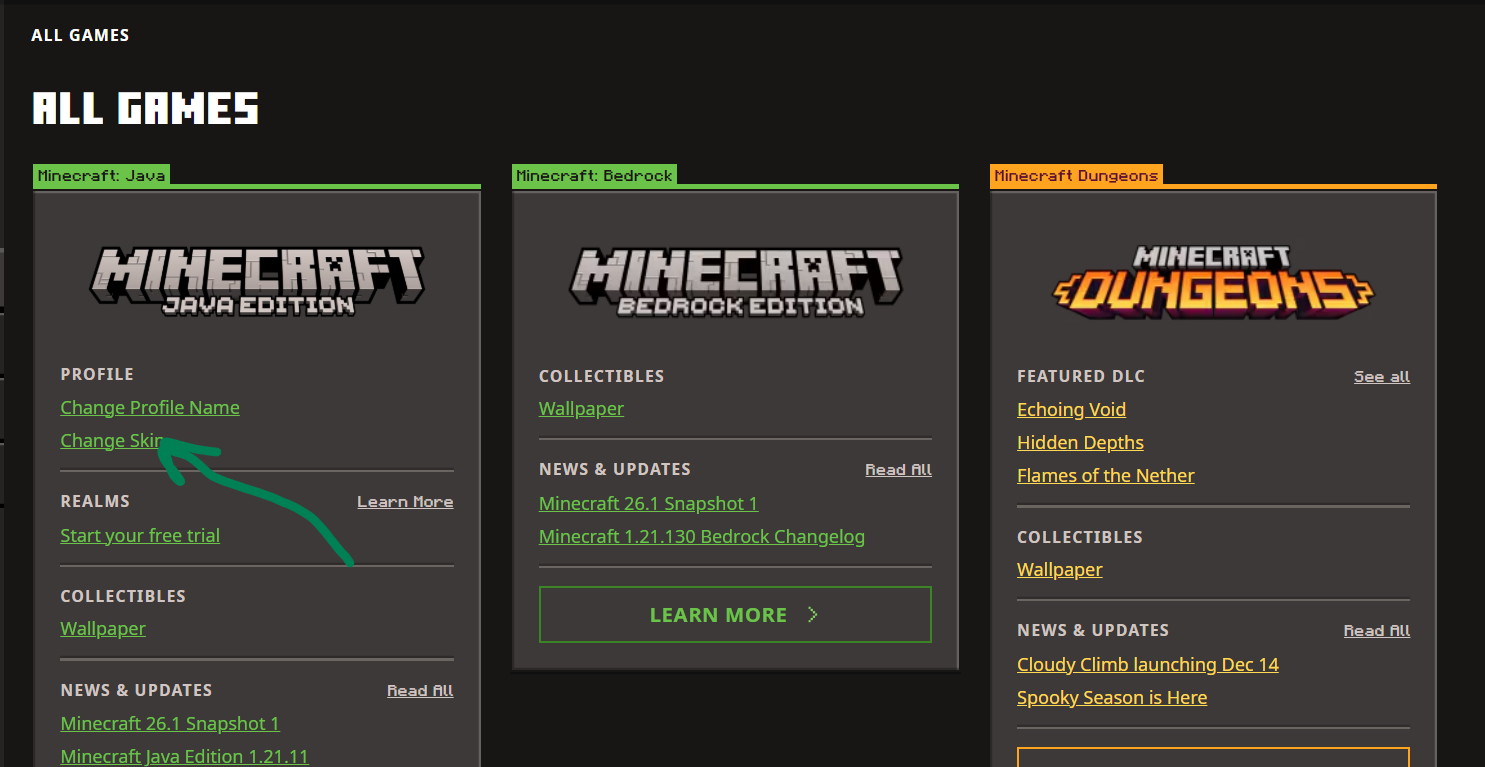This screenshot has height=767, width=1485.
Task: Open Wallpaper under Minecraft: Java collectibles
Action: (103, 629)
